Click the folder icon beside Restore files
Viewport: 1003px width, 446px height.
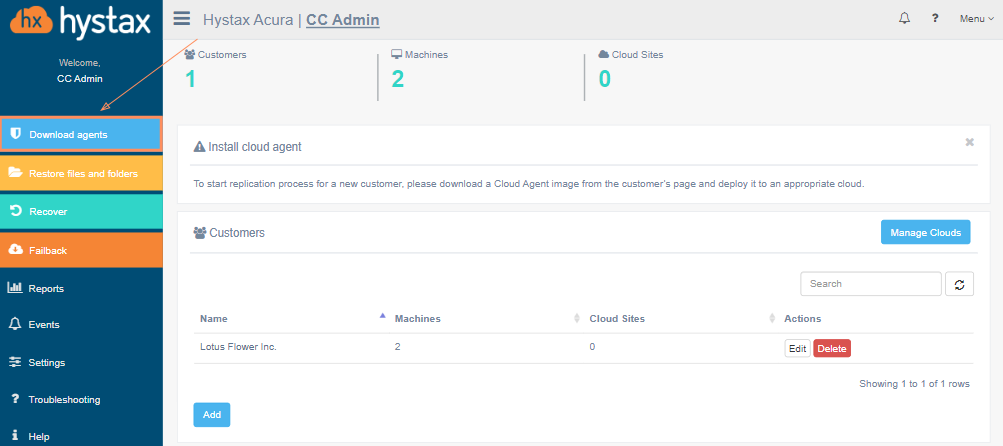(x=15, y=173)
